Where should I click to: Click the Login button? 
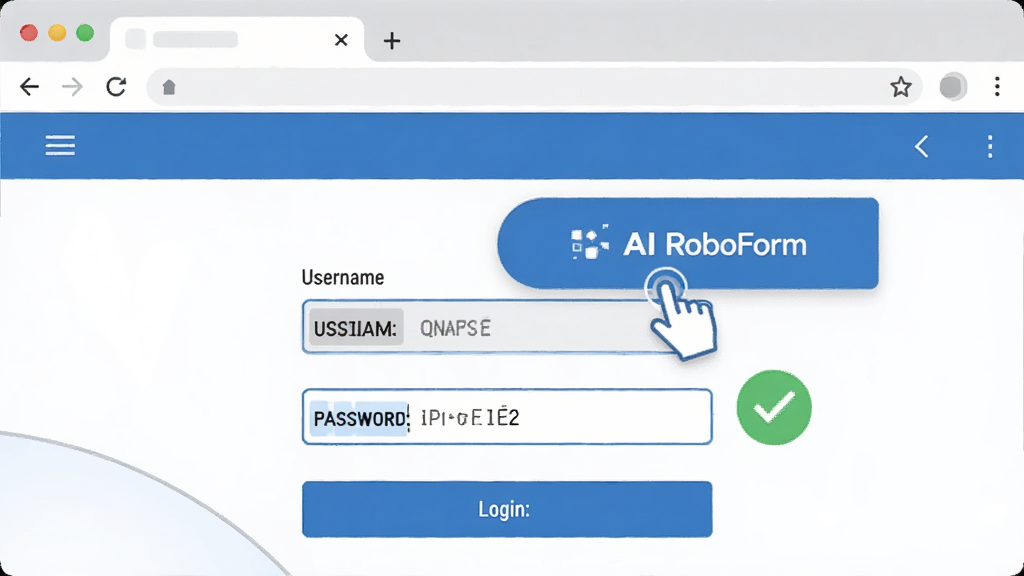[x=507, y=509]
